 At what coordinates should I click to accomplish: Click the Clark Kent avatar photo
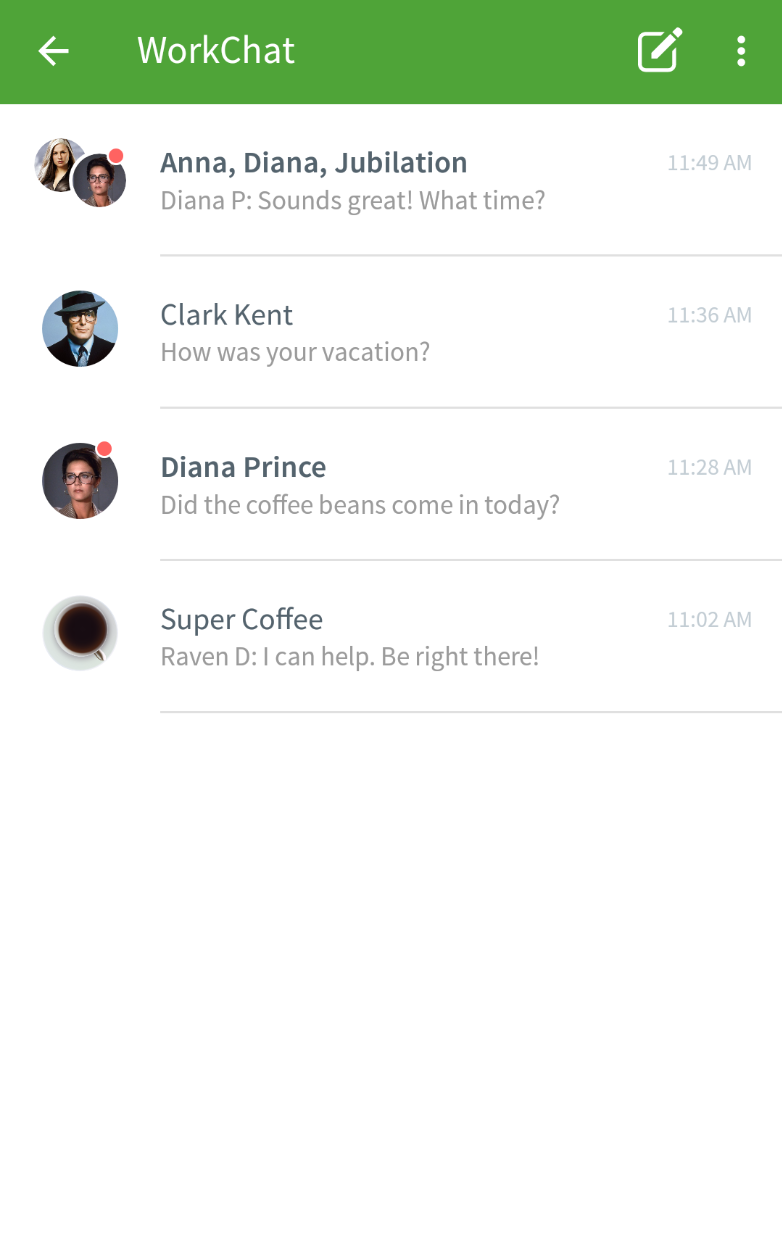79,328
